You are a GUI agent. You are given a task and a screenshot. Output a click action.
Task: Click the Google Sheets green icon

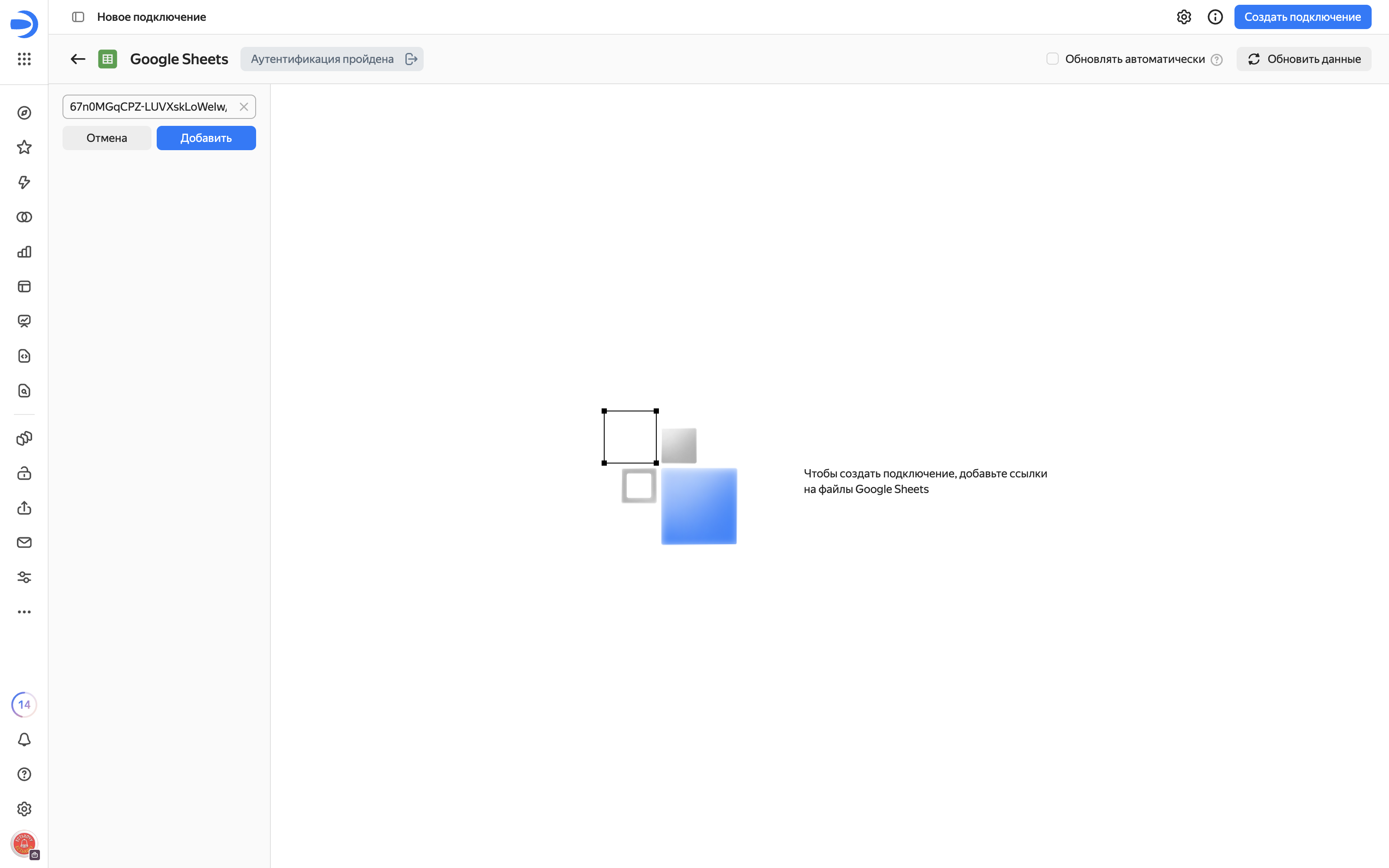[108, 59]
